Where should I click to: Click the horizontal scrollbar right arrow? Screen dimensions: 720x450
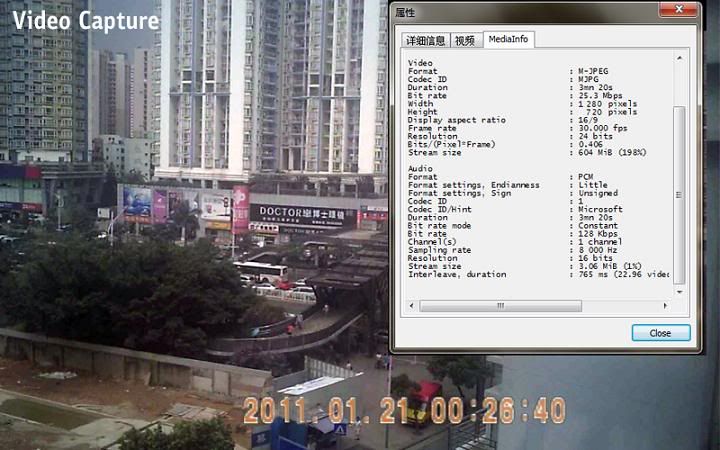pyautogui.click(x=665, y=305)
